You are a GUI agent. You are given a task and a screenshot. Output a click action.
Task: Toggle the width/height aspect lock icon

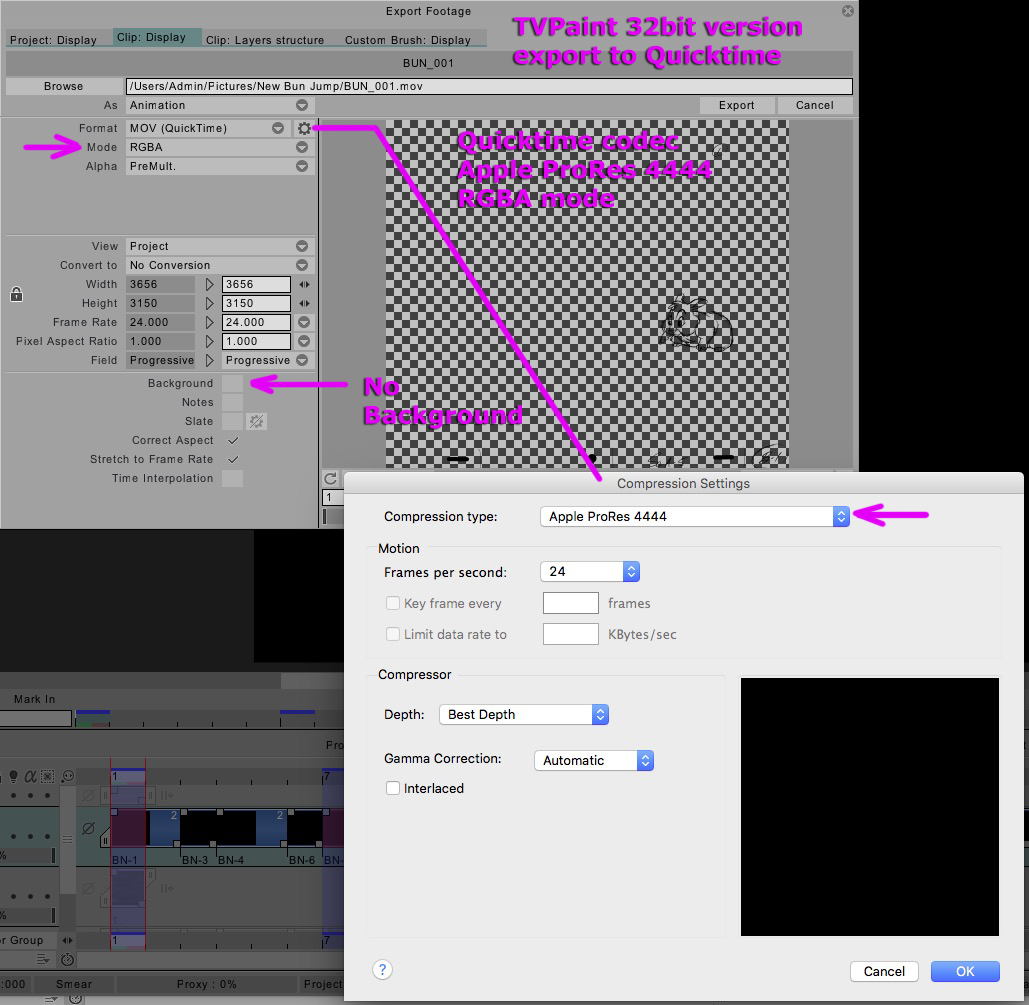tap(16, 294)
